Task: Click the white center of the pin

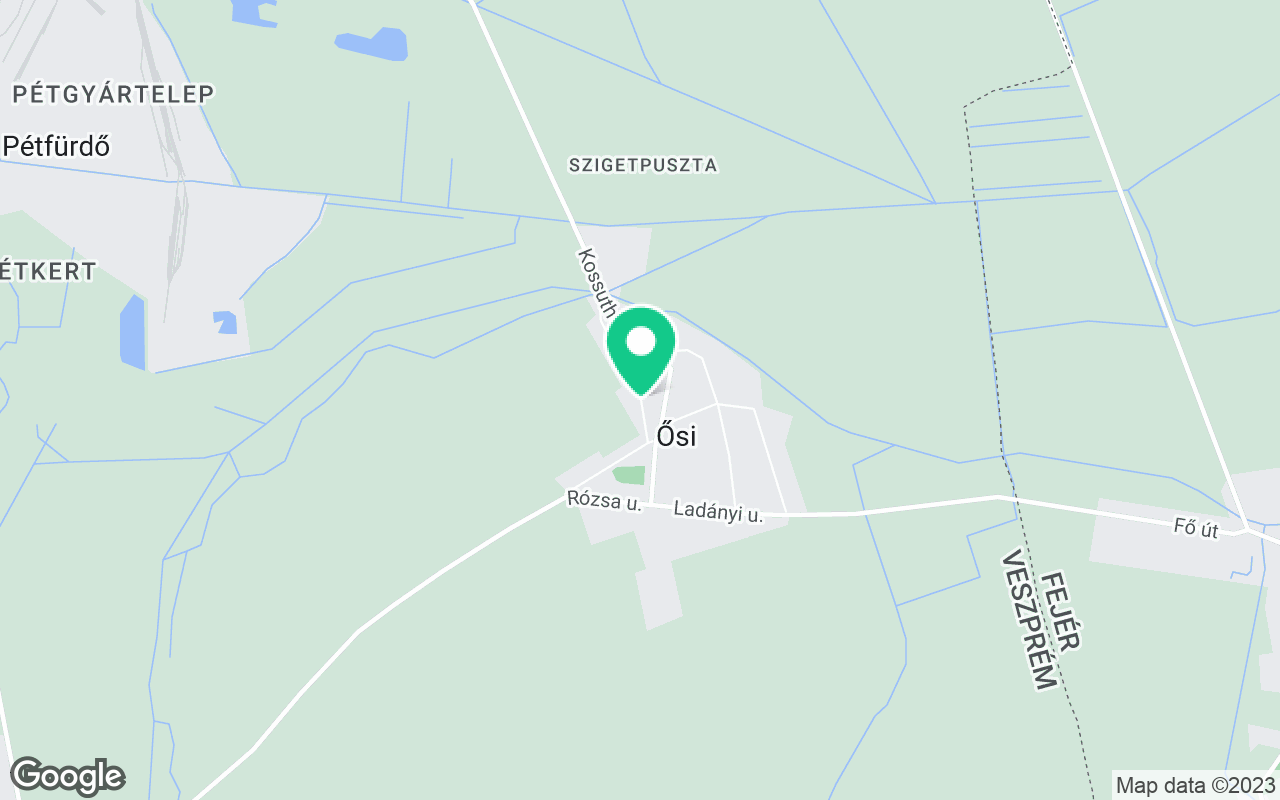Action: pos(640,342)
